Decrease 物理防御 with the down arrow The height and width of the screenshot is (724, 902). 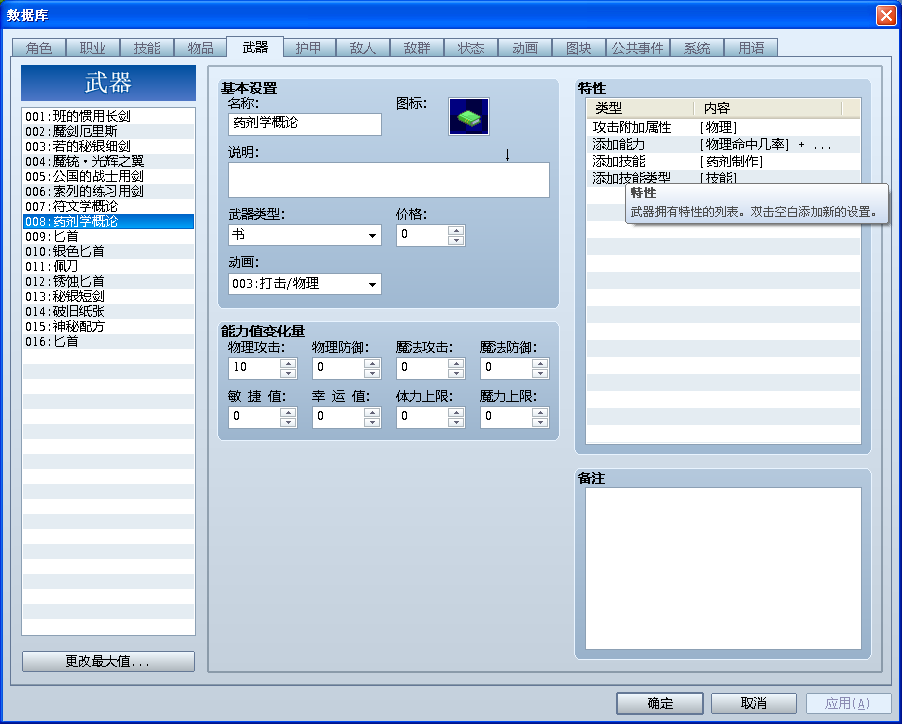(x=372, y=373)
